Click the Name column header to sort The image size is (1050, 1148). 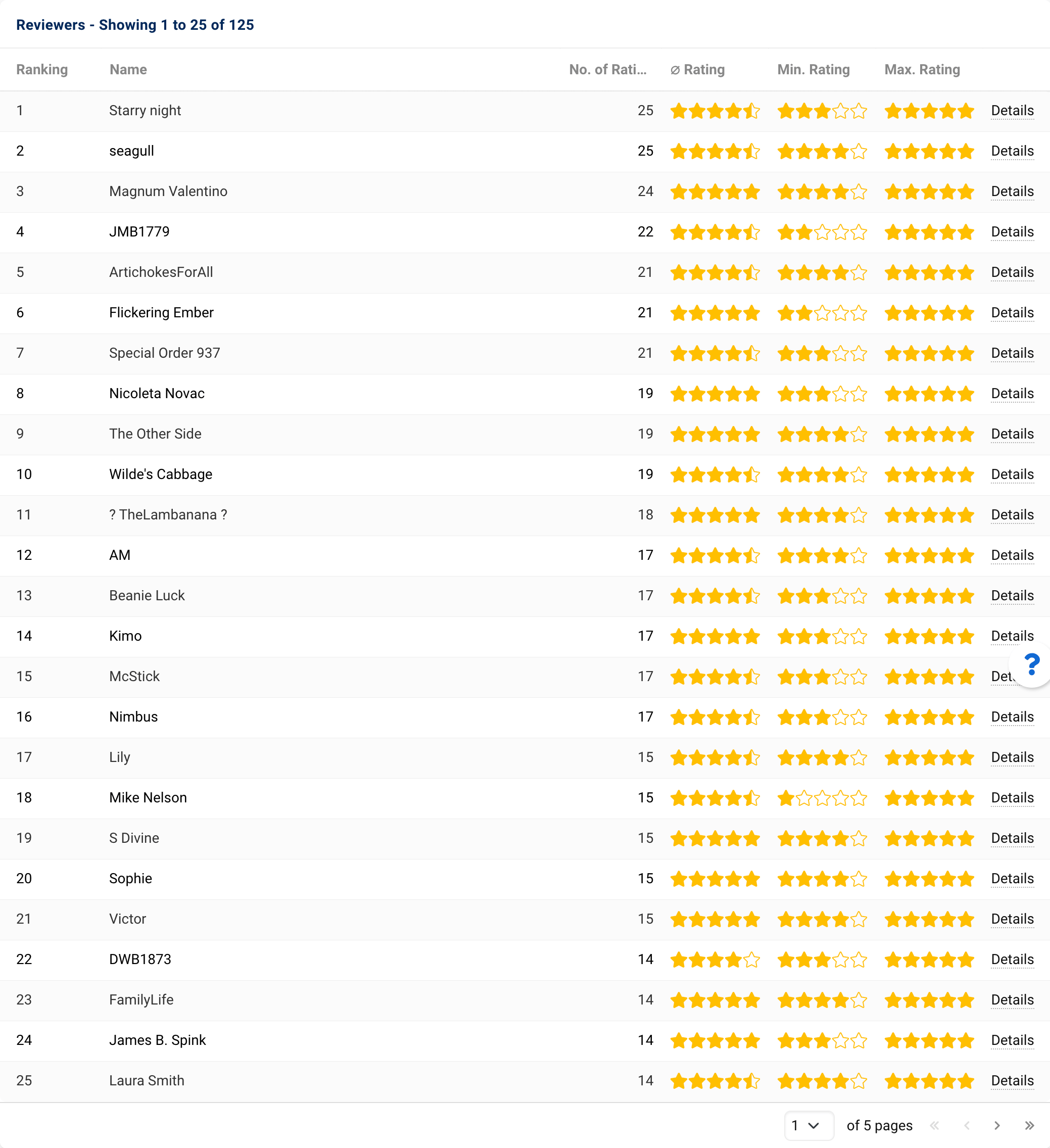pos(124,69)
